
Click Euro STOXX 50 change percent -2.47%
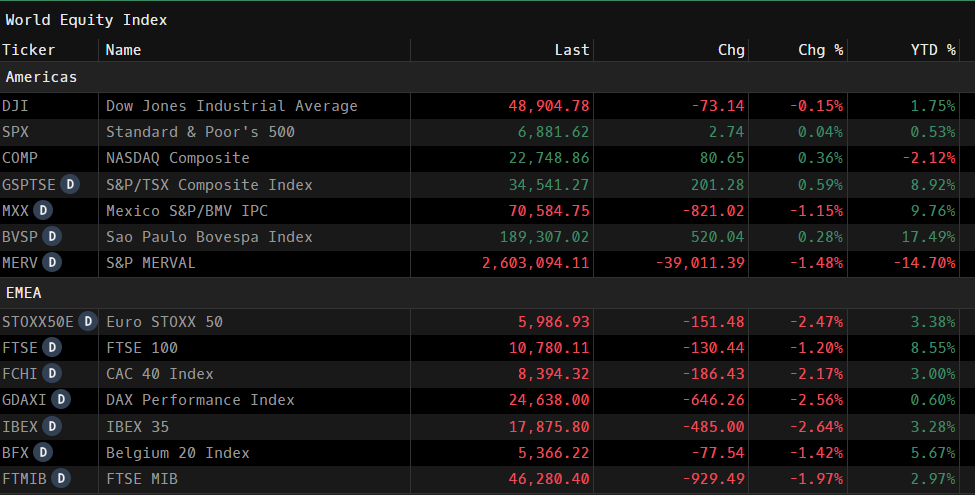[816, 322]
